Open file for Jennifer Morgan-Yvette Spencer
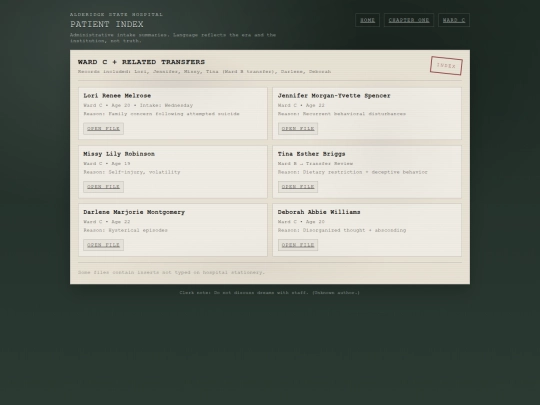This screenshot has width=540, height=405. coord(298,129)
